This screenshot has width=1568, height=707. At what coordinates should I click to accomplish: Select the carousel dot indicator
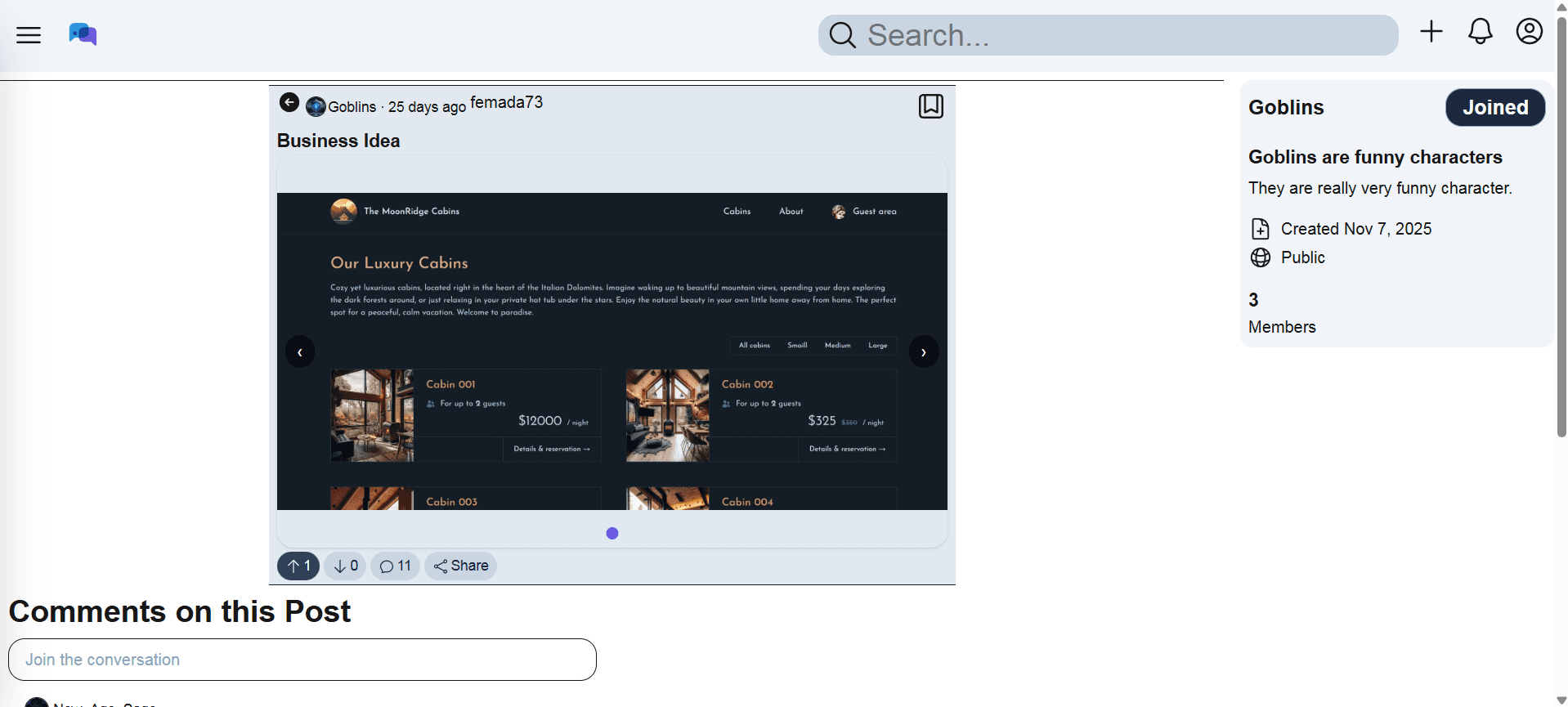point(612,533)
